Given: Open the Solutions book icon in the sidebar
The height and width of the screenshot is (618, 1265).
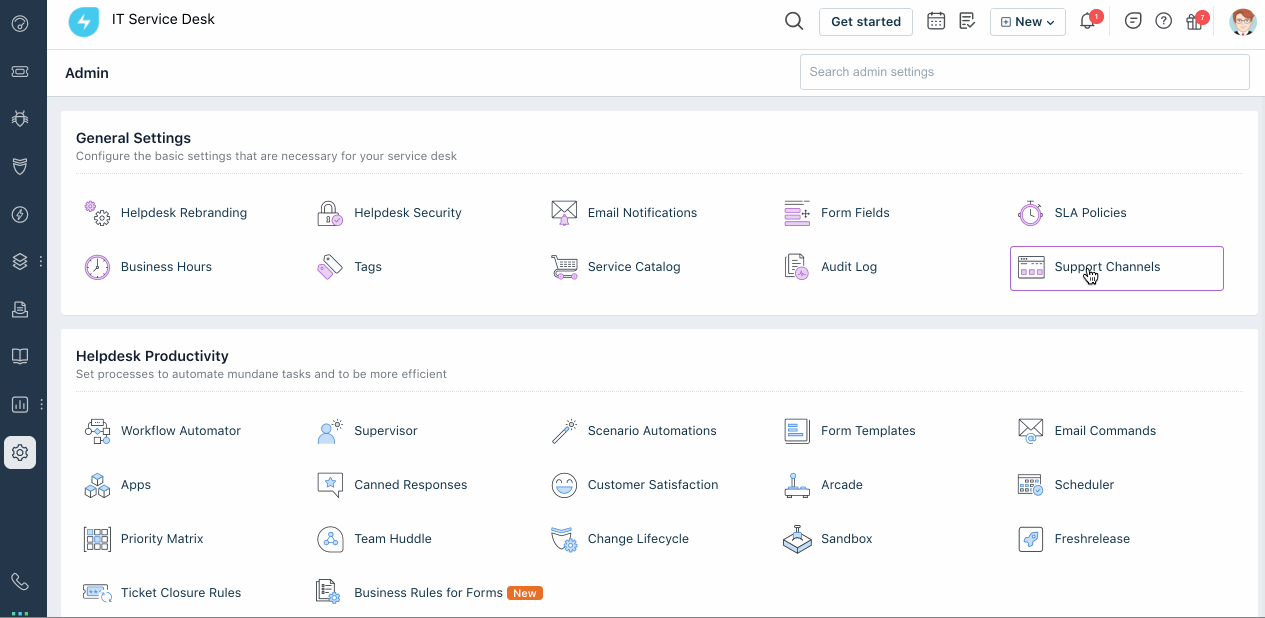Looking at the screenshot, I should pos(20,356).
